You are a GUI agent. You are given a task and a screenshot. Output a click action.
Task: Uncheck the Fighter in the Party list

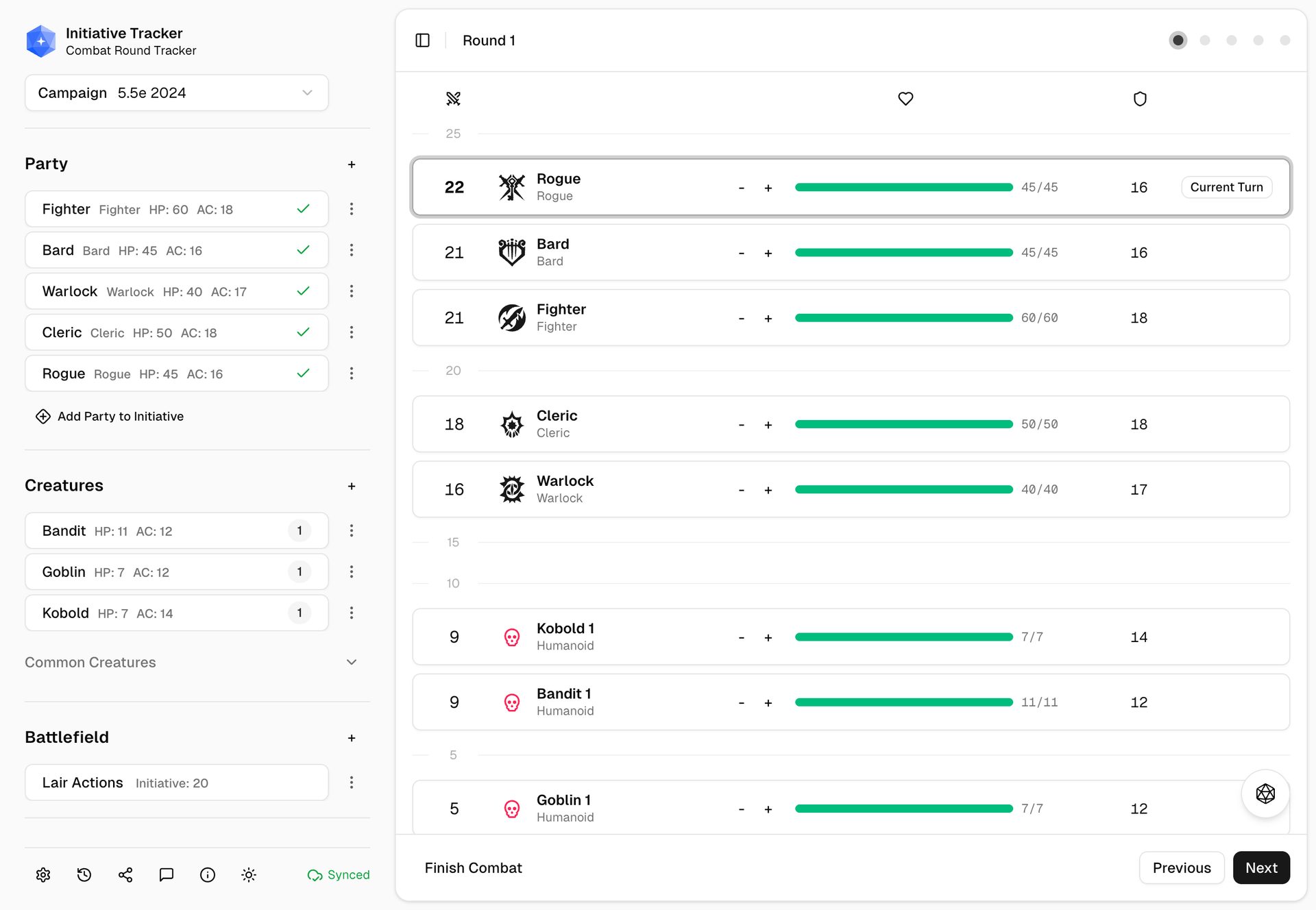point(302,209)
